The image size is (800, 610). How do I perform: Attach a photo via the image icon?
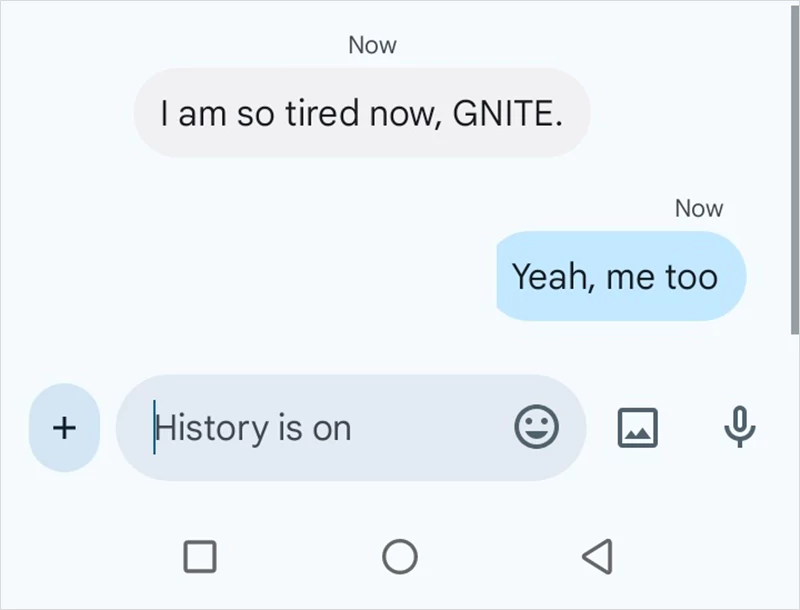[x=637, y=427]
